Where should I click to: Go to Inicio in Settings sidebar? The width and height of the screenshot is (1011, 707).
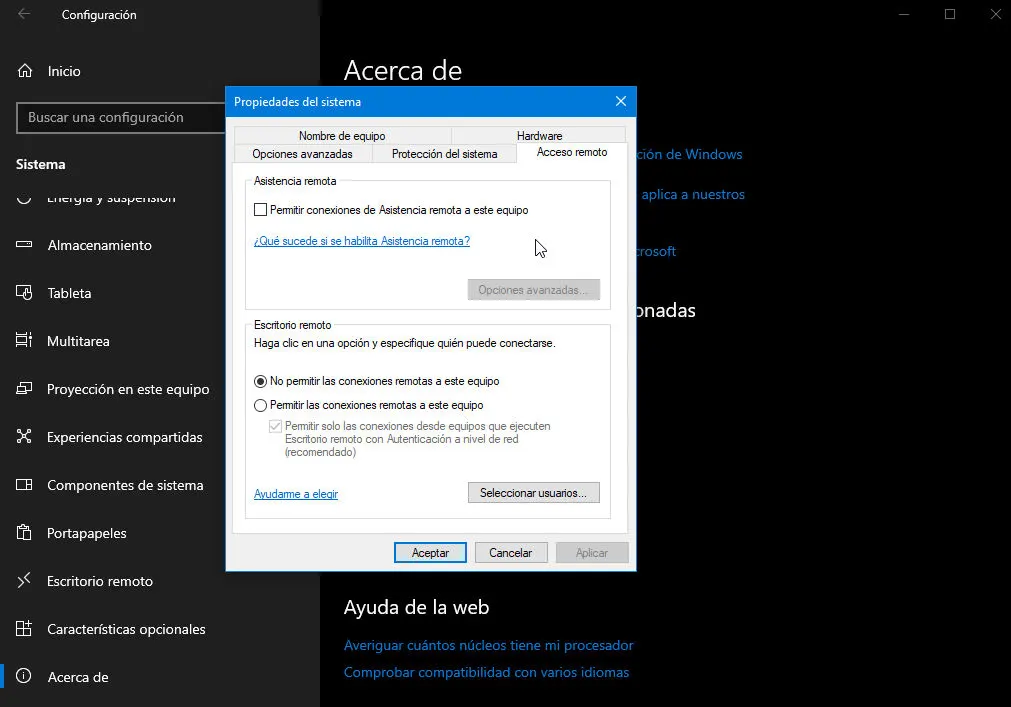point(160,71)
